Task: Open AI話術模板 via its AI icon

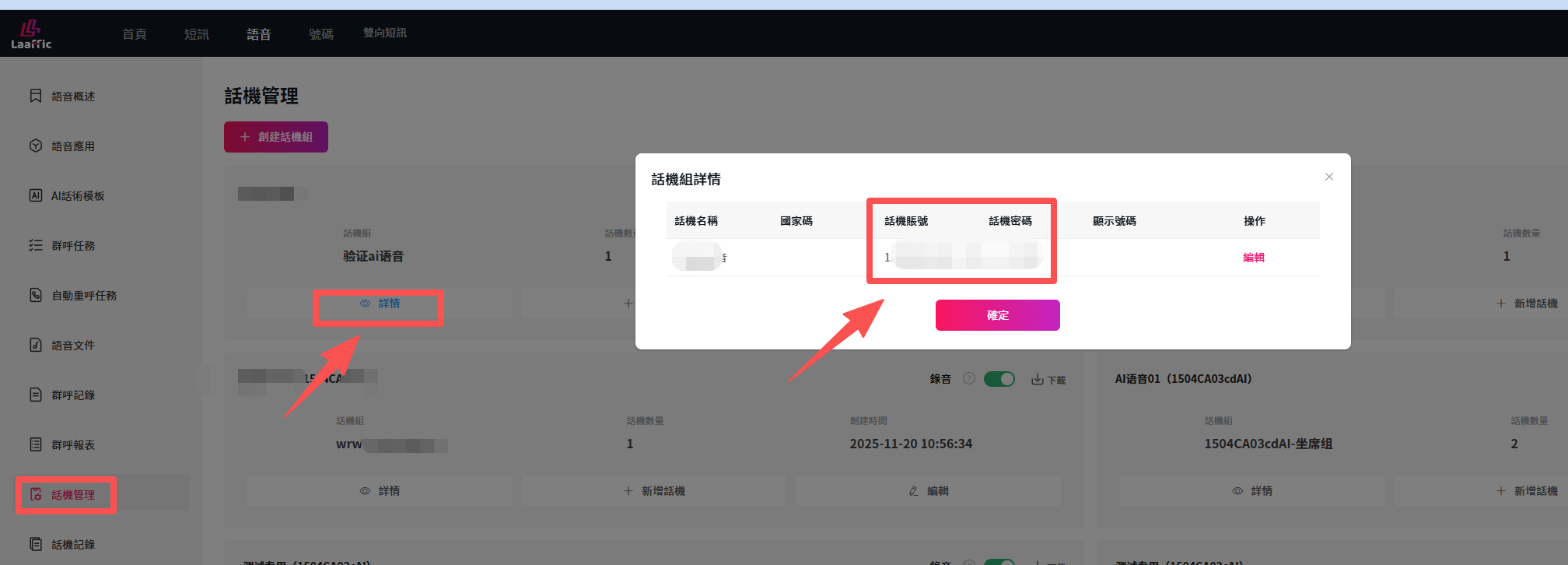Action: pyautogui.click(x=35, y=195)
